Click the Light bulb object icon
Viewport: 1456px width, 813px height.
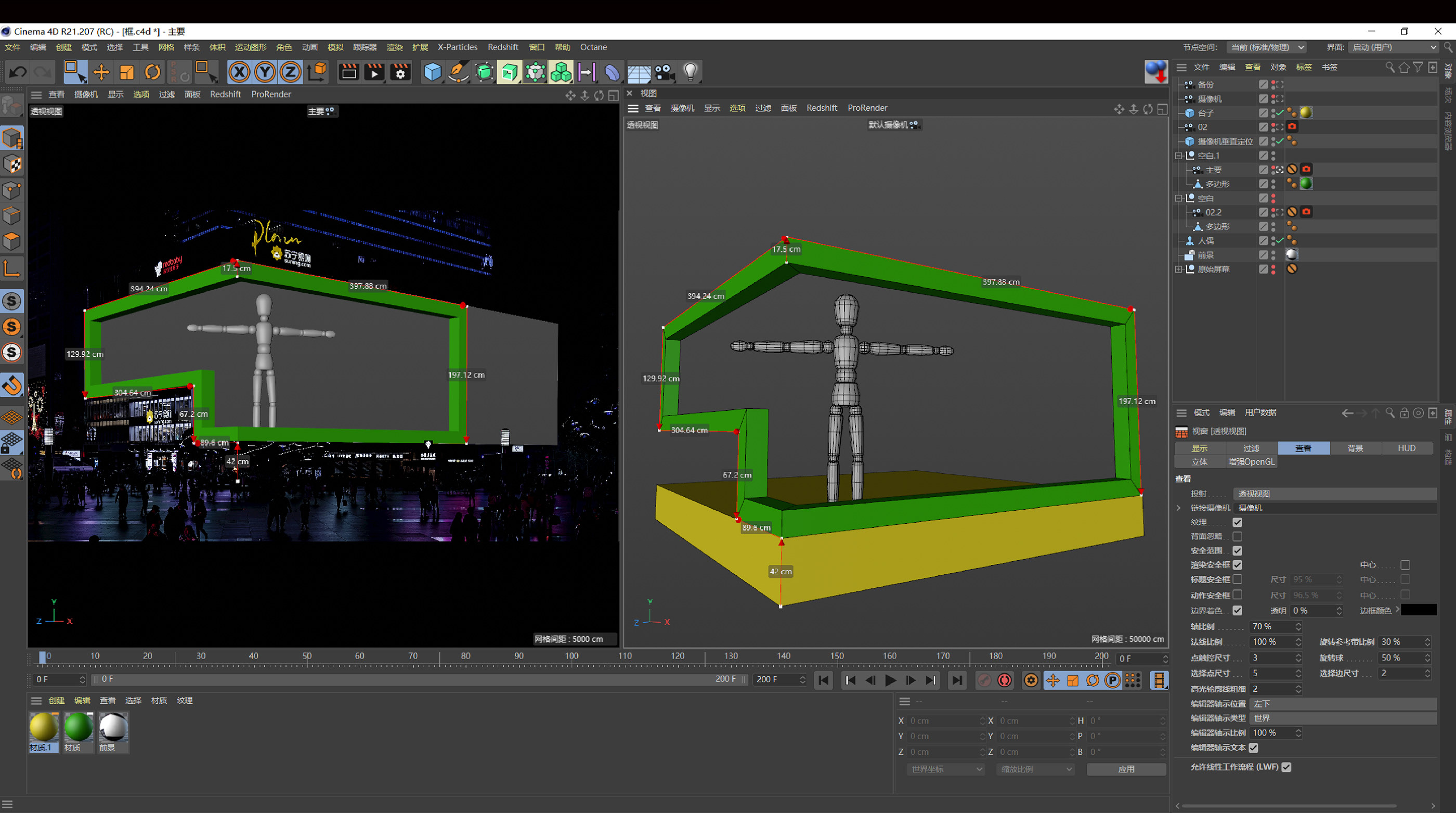coord(690,72)
